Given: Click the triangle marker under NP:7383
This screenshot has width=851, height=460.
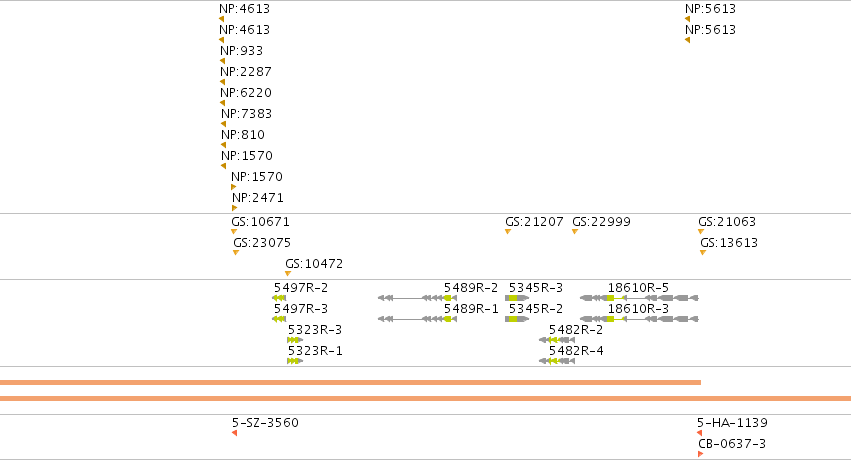Looking at the screenshot, I should (x=224, y=124).
